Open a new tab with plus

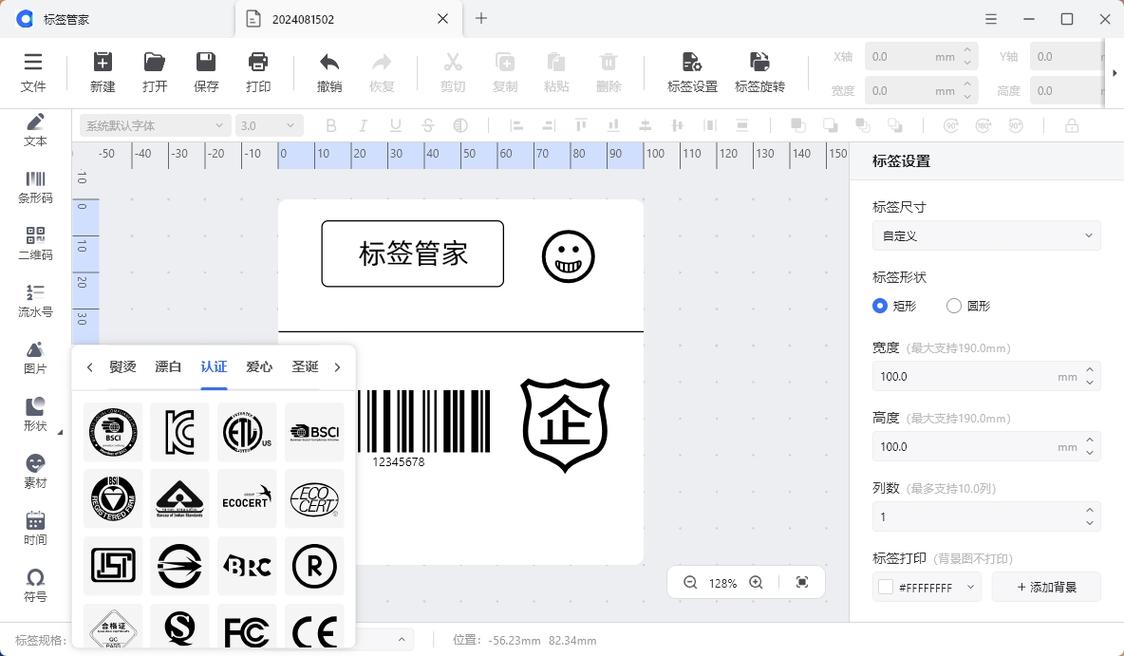(481, 19)
